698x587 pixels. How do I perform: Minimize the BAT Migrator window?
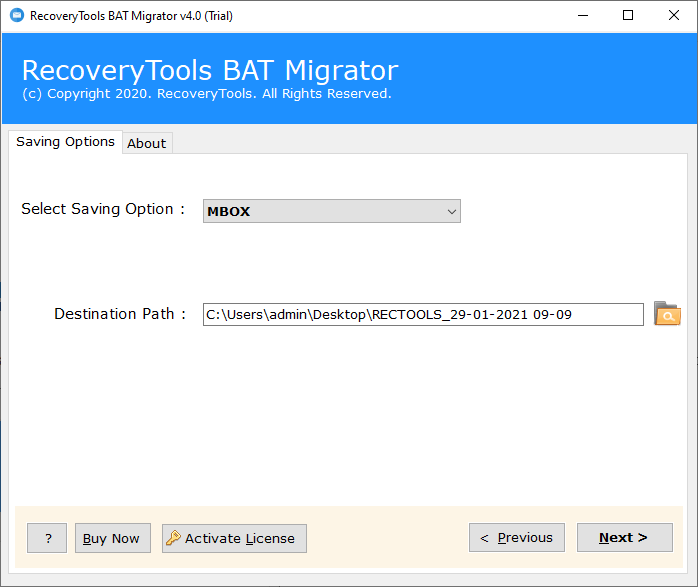(583, 16)
